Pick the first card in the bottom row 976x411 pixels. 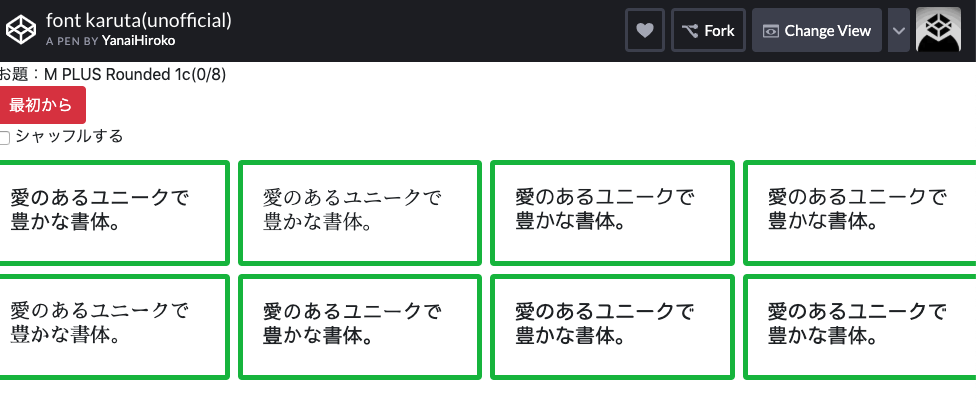[114, 326]
